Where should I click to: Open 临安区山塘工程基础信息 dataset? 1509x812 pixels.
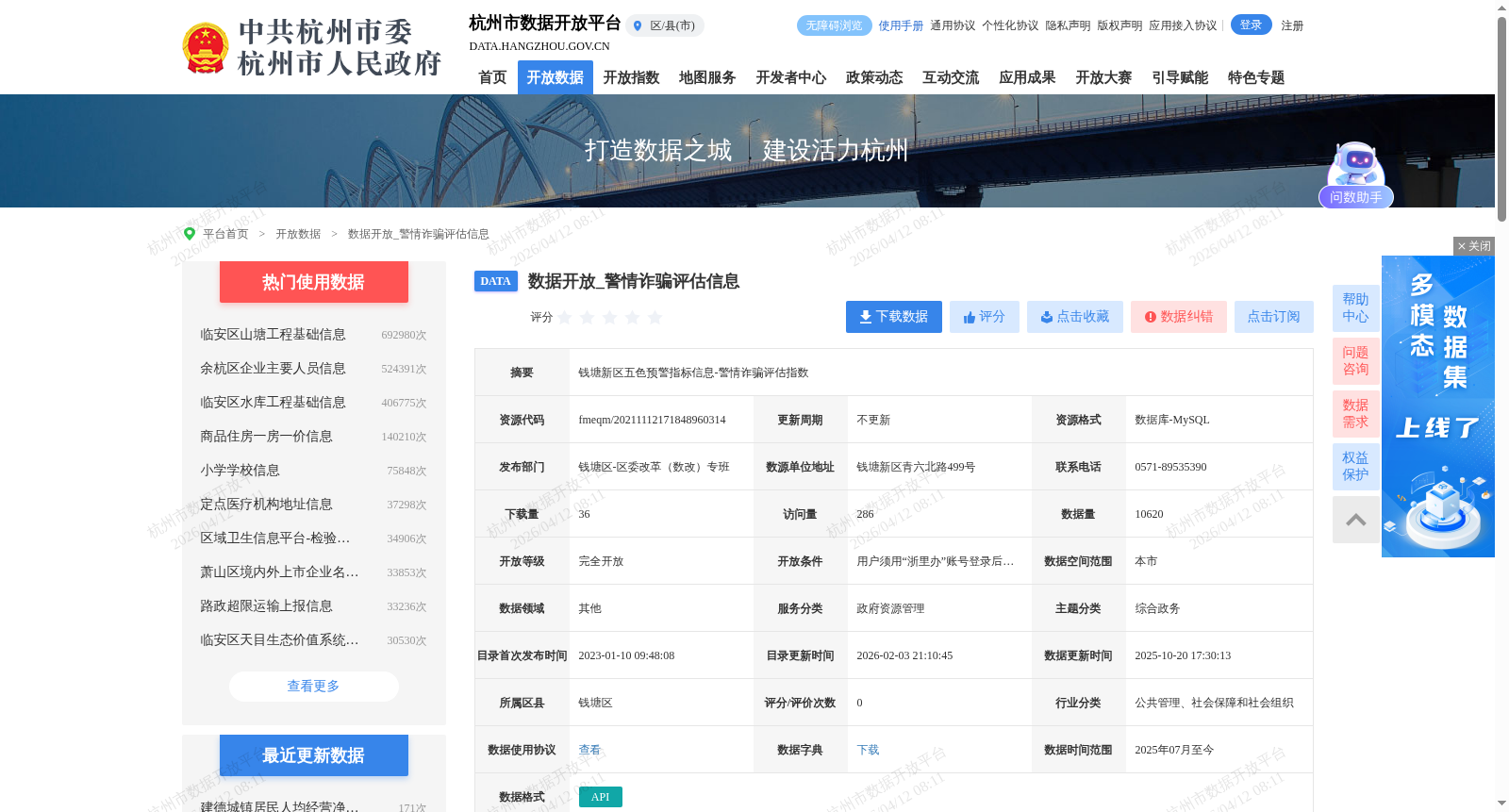(x=273, y=335)
